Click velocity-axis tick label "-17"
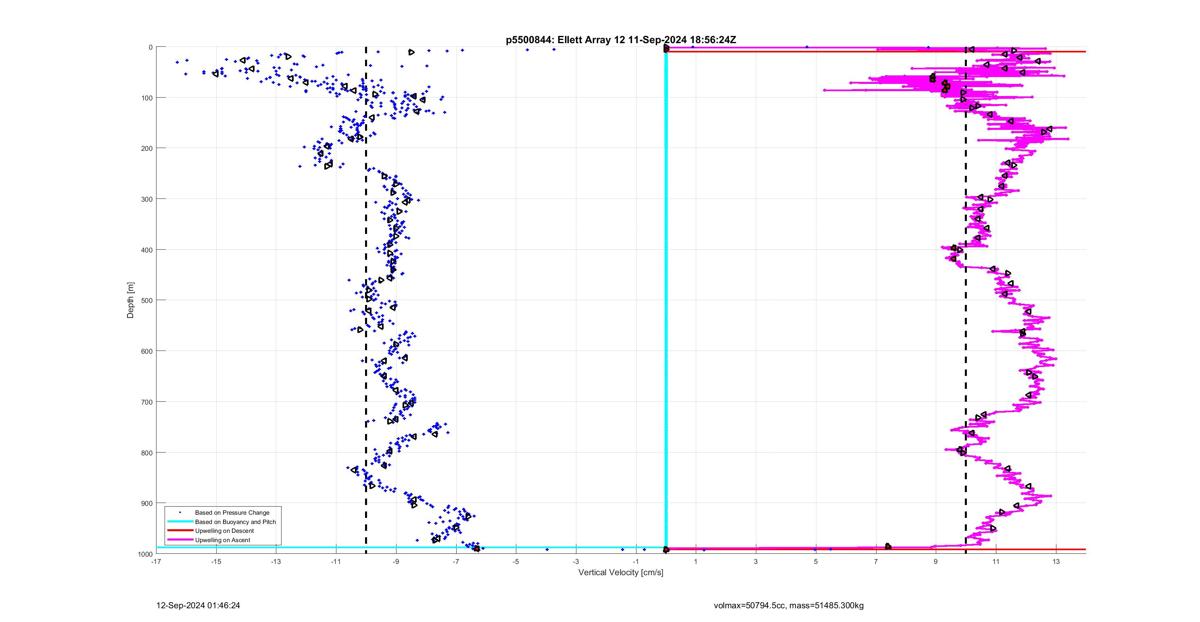The width and height of the screenshot is (1200, 622). coord(156,561)
